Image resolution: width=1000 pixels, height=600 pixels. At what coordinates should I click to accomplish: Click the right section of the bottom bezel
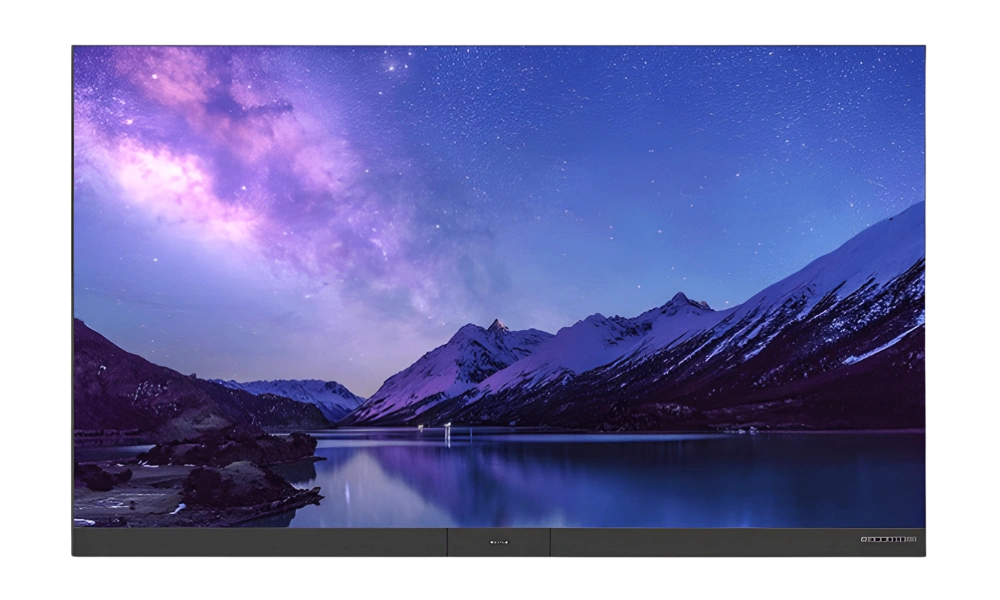point(737,542)
